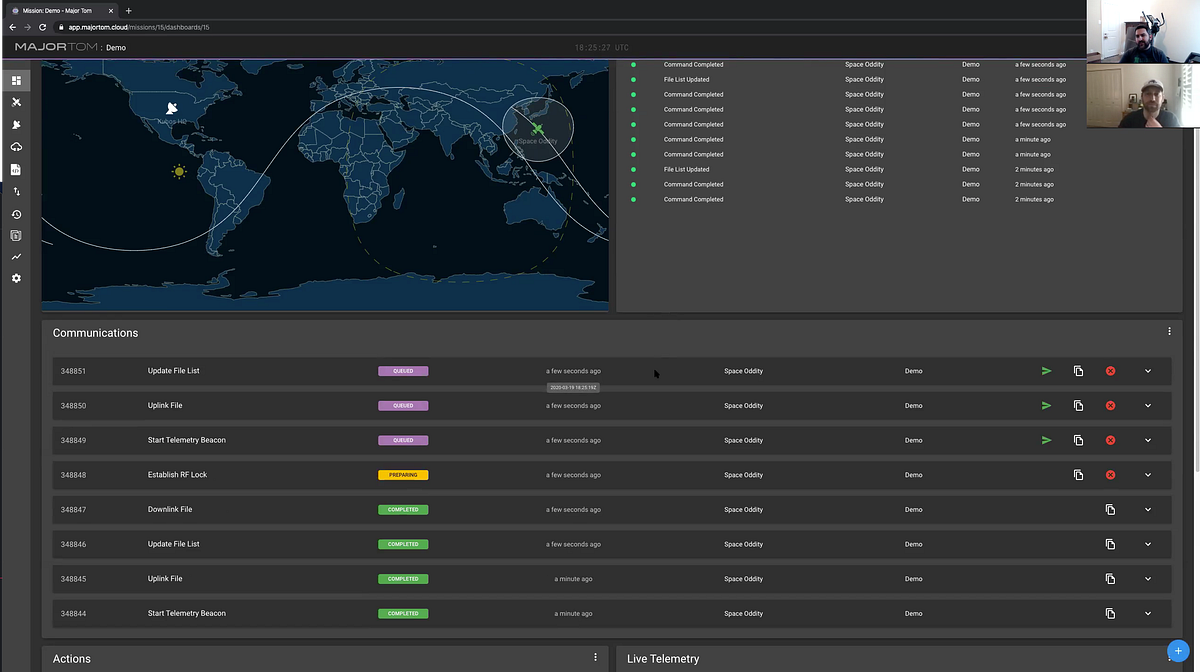
Task: Click the ground station icon on map
Action: [x=172, y=108]
